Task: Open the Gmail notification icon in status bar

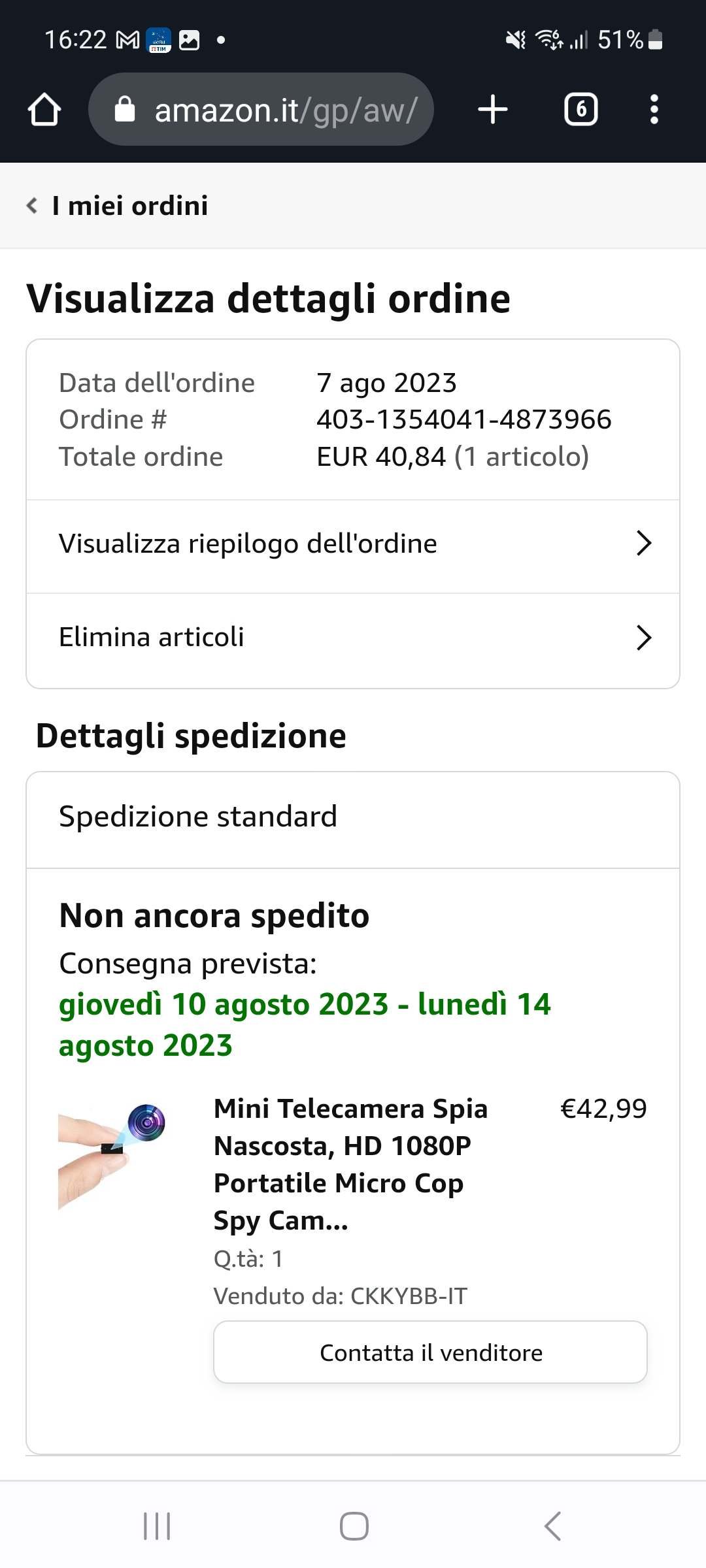Action: point(127,41)
